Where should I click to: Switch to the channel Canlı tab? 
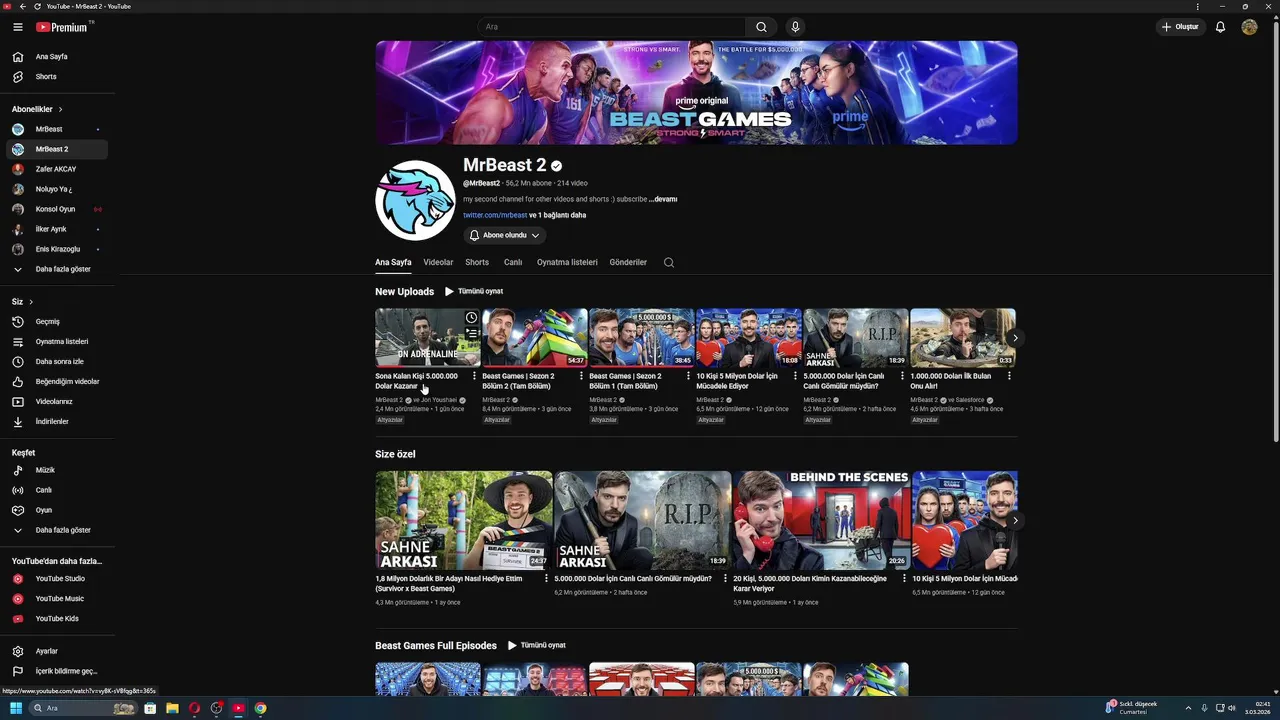click(513, 263)
